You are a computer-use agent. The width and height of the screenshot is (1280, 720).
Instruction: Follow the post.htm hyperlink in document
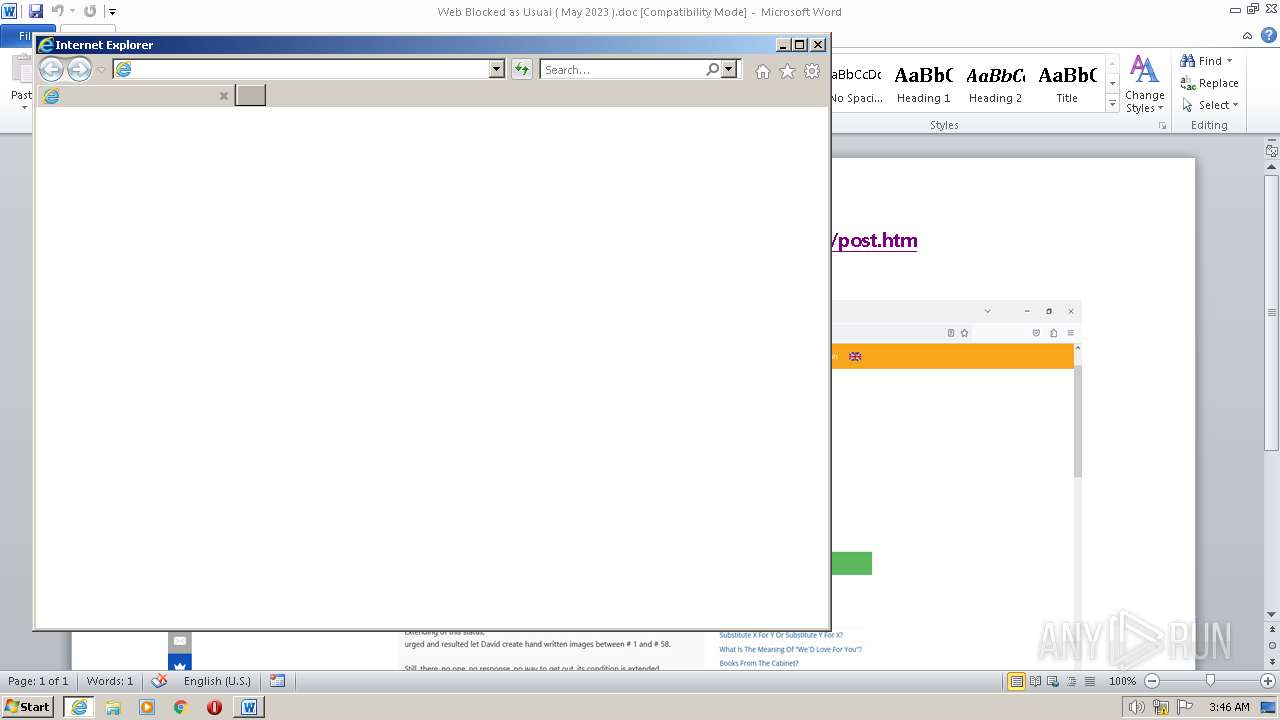[x=874, y=240]
